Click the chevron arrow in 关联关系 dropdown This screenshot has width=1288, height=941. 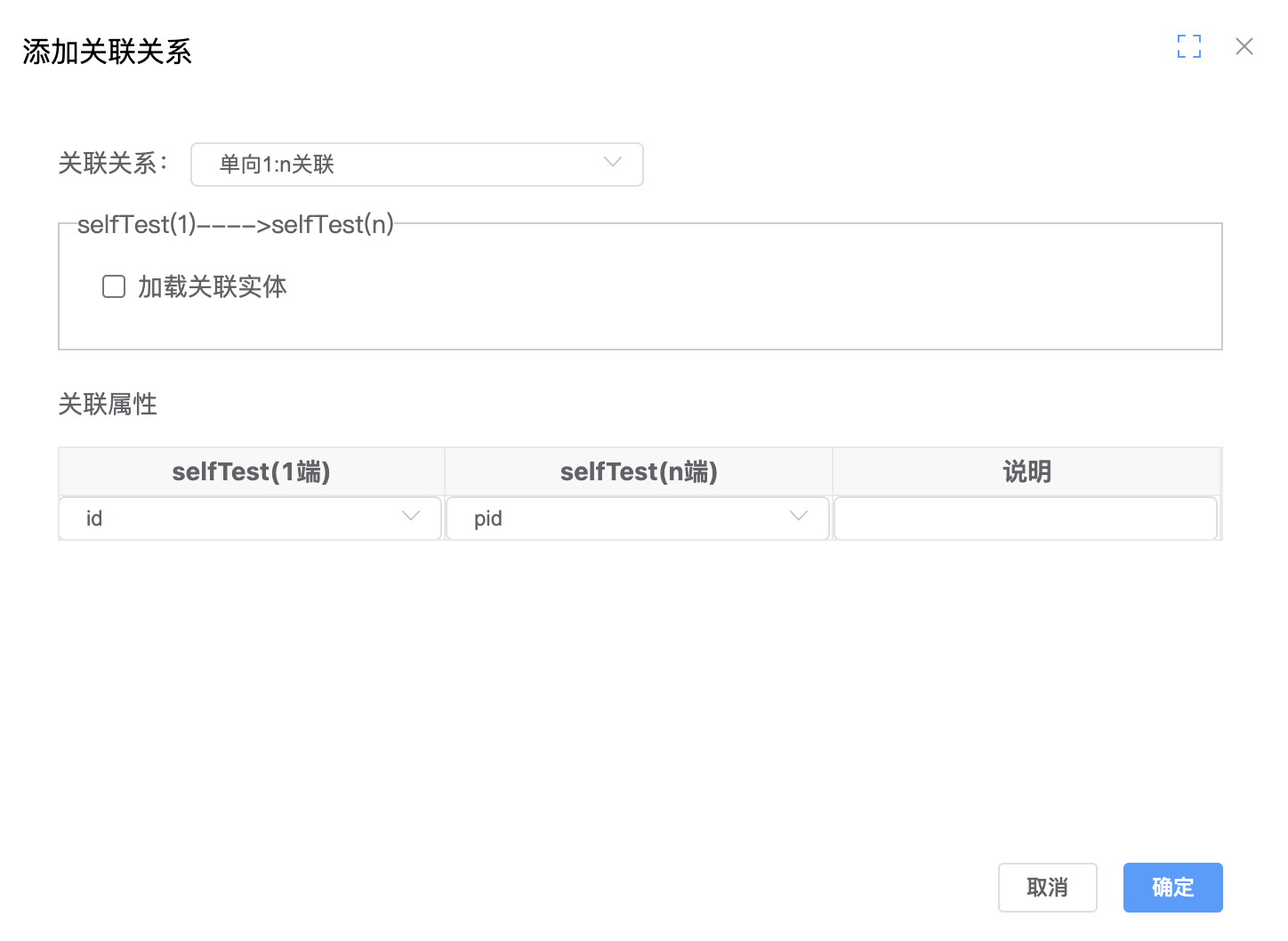pyautogui.click(x=612, y=163)
